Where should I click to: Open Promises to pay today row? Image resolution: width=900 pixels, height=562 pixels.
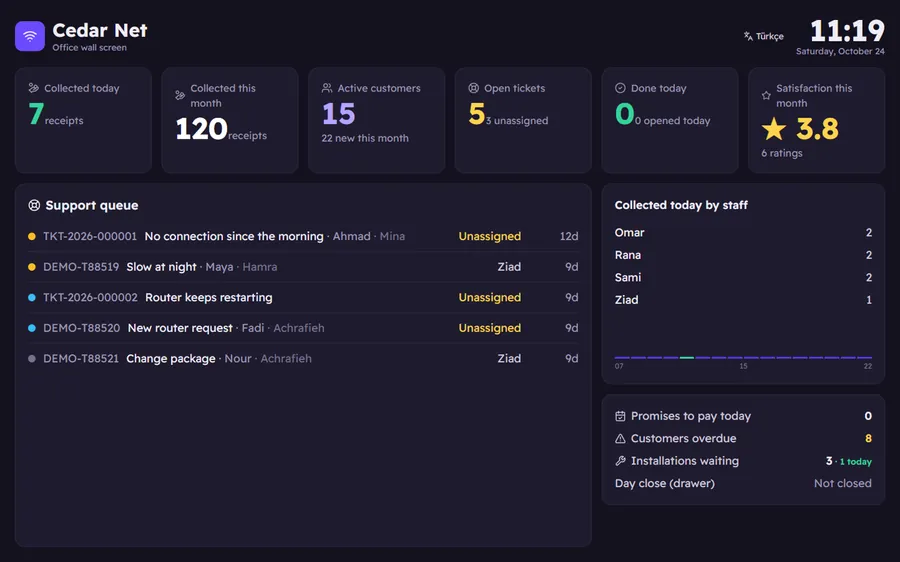743,416
